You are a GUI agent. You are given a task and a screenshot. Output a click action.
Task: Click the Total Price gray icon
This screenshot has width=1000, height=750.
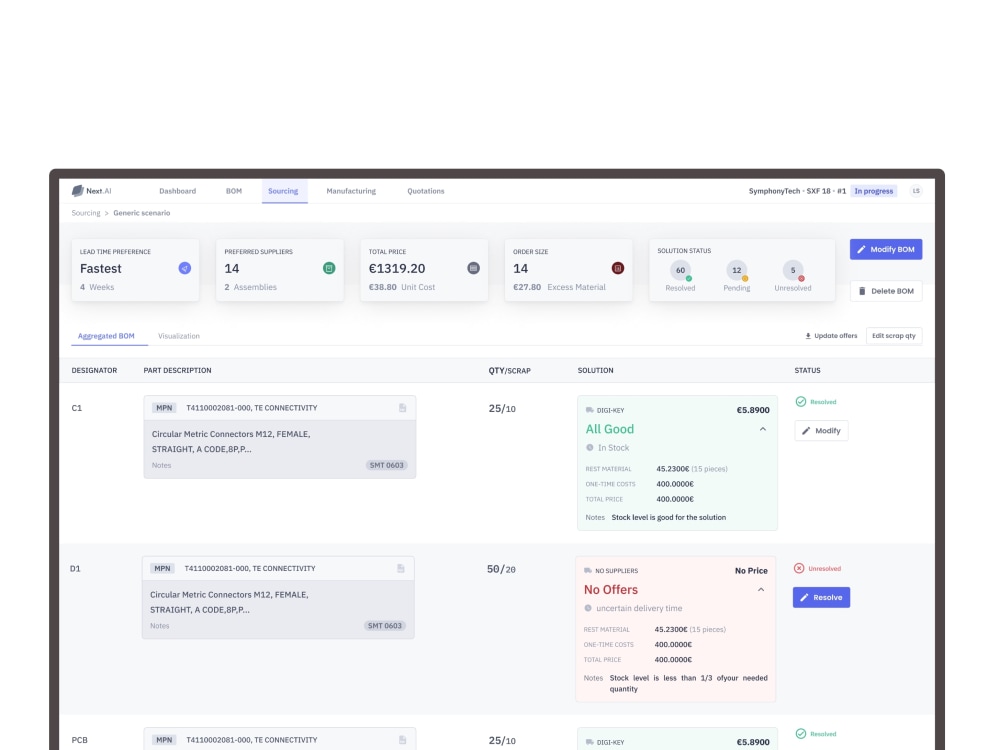point(473,268)
